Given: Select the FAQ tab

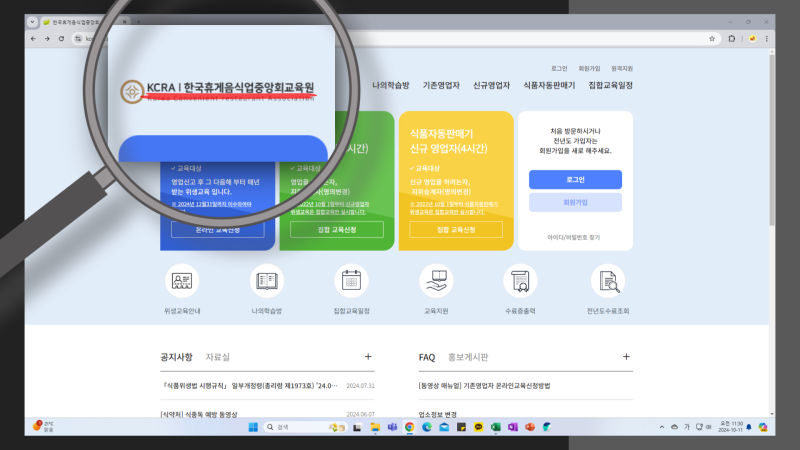Looking at the screenshot, I should coord(427,357).
